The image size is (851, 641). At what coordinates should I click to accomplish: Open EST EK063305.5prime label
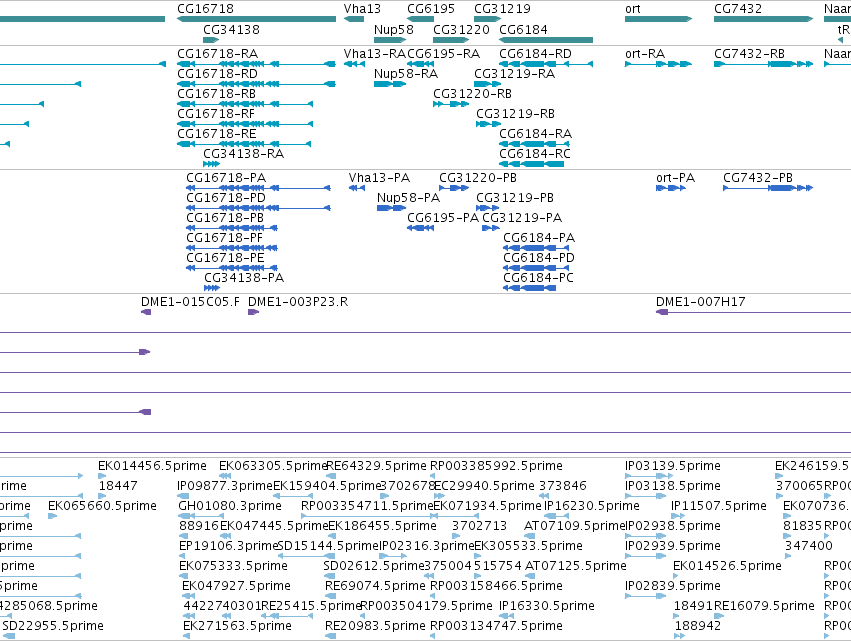pyautogui.click(x=272, y=466)
